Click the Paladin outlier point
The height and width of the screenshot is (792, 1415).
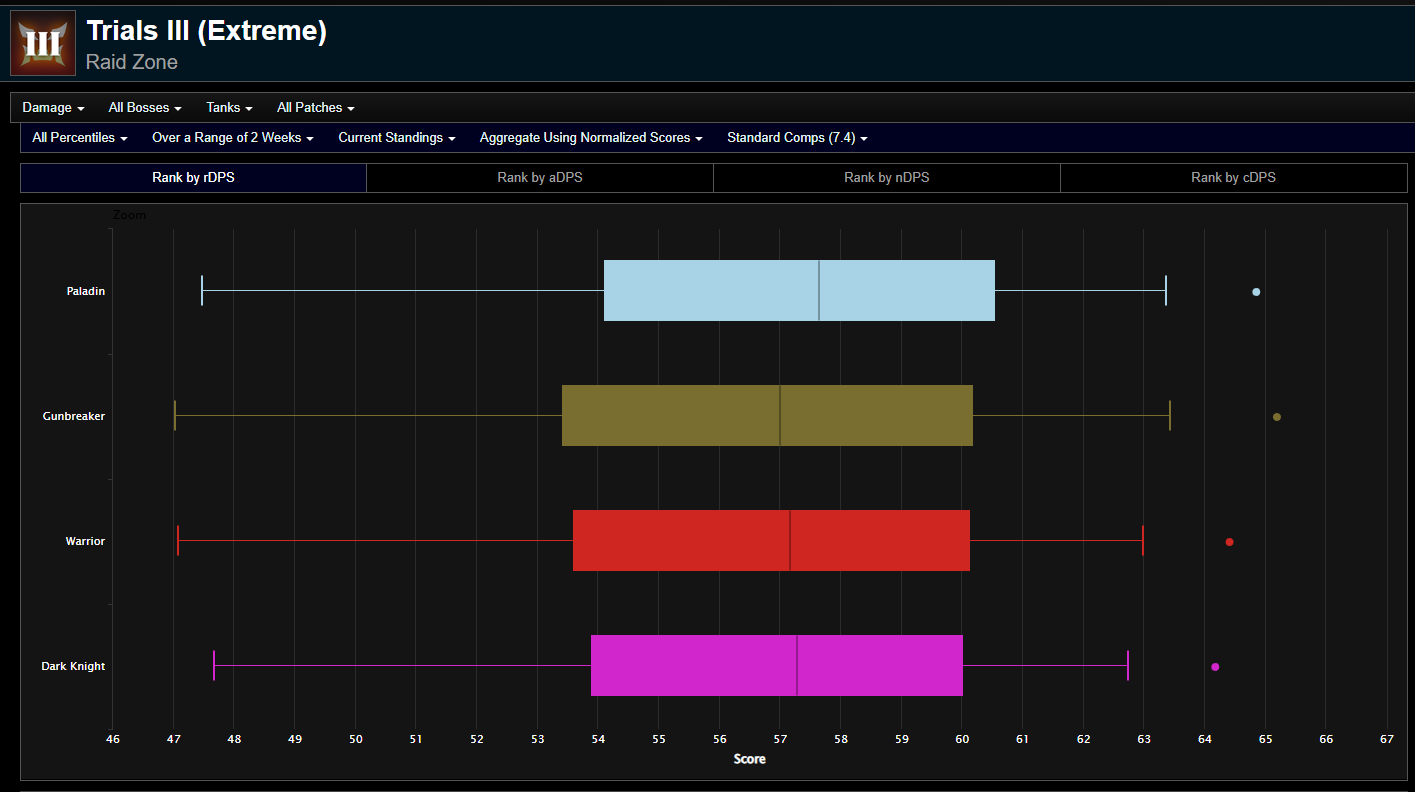(x=1256, y=292)
